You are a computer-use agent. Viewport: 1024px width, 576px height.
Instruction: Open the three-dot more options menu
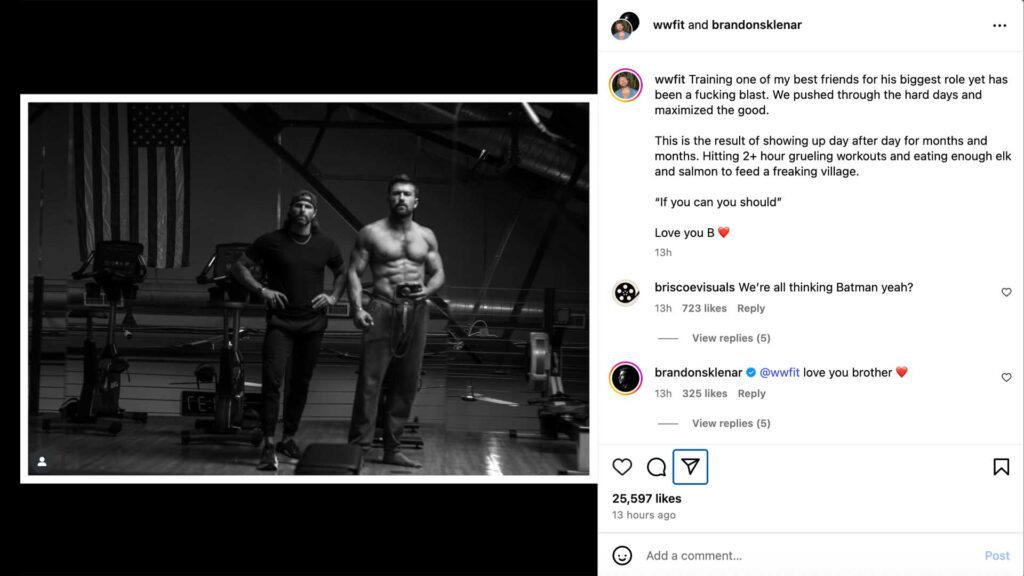[1000, 25]
